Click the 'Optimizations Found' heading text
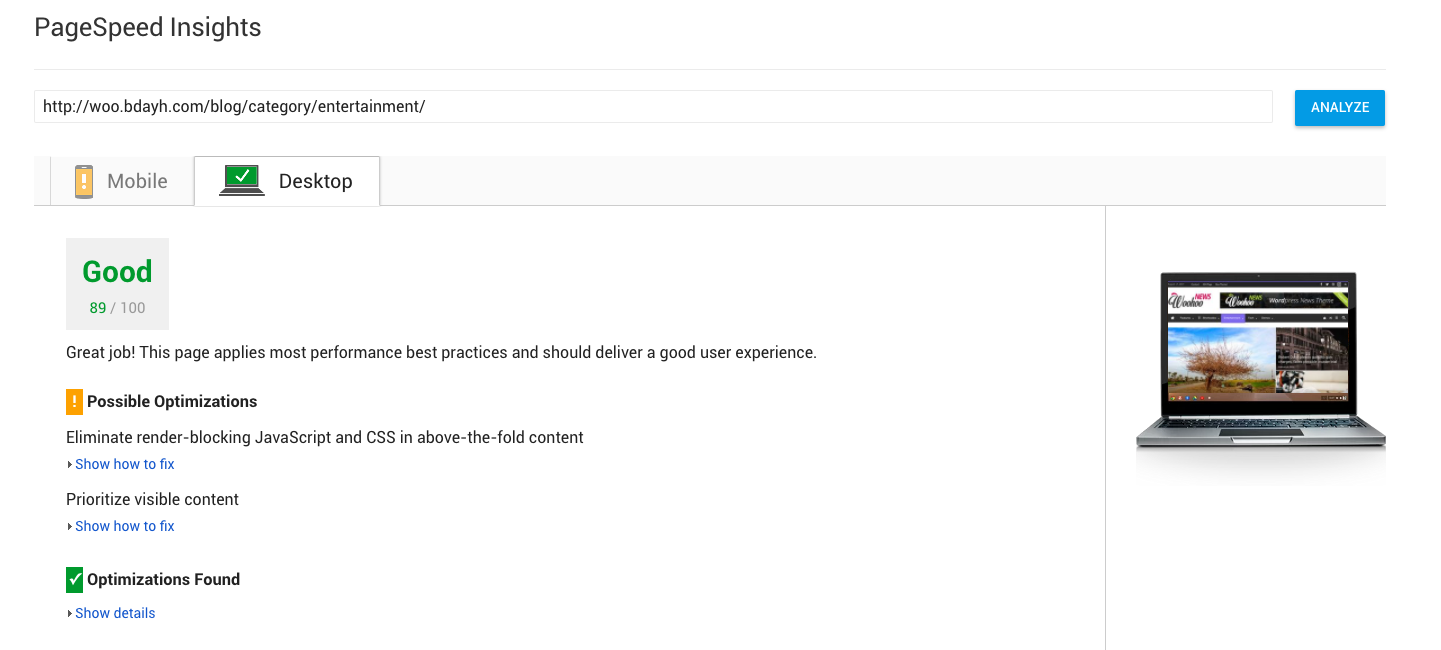The height and width of the screenshot is (650, 1441). click(163, 579)
